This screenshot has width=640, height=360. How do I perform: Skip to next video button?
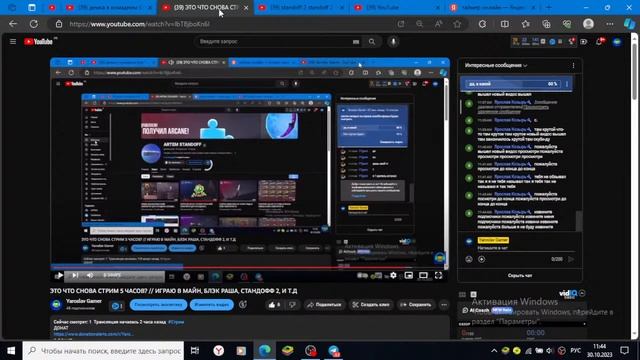(75, 276)
